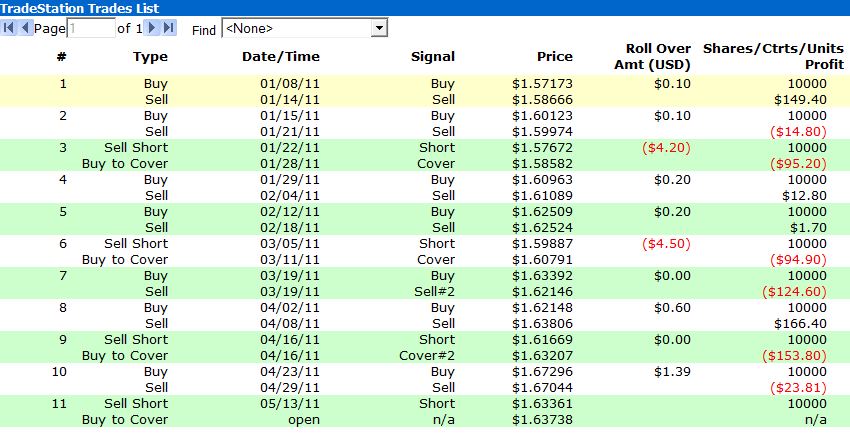This screenshot has width=850, height=439.
Task: Open the Find dropdown arrow
Action: [379, 28]
